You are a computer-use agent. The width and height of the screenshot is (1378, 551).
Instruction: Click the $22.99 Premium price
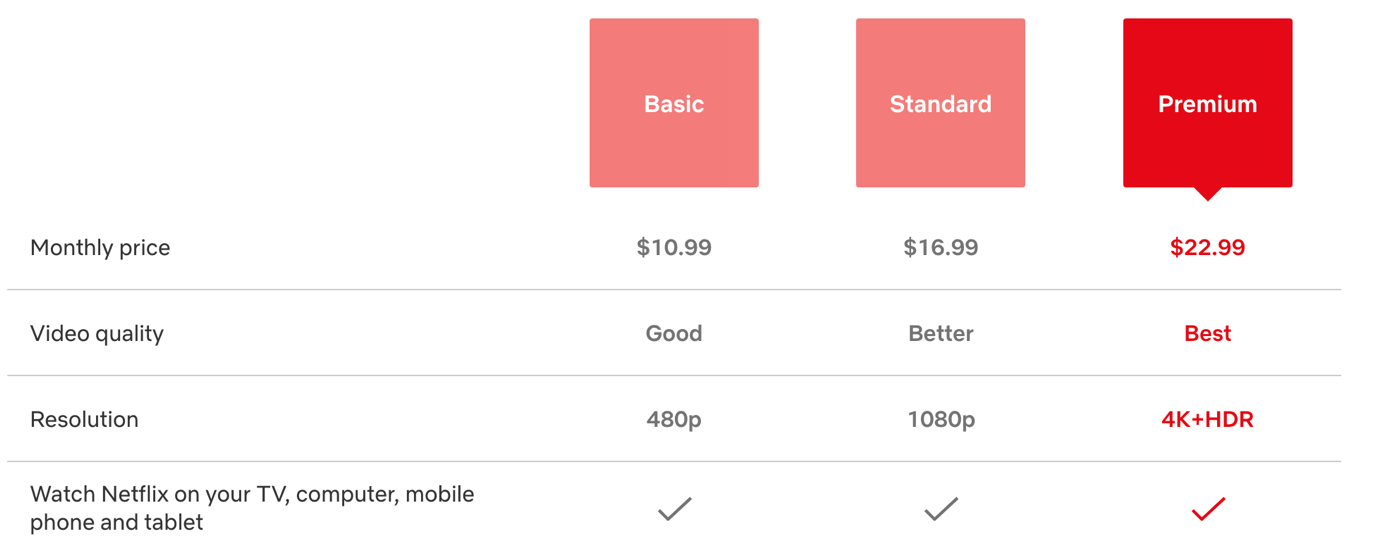point(1208,248)
